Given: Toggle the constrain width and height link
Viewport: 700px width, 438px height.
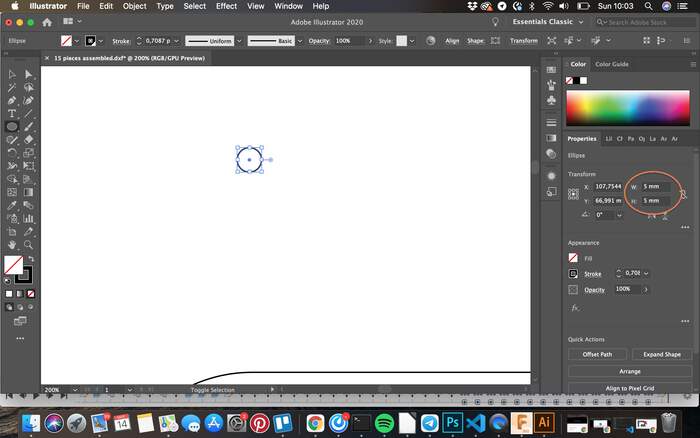Looking at the screenshot, I should (683, 193).
